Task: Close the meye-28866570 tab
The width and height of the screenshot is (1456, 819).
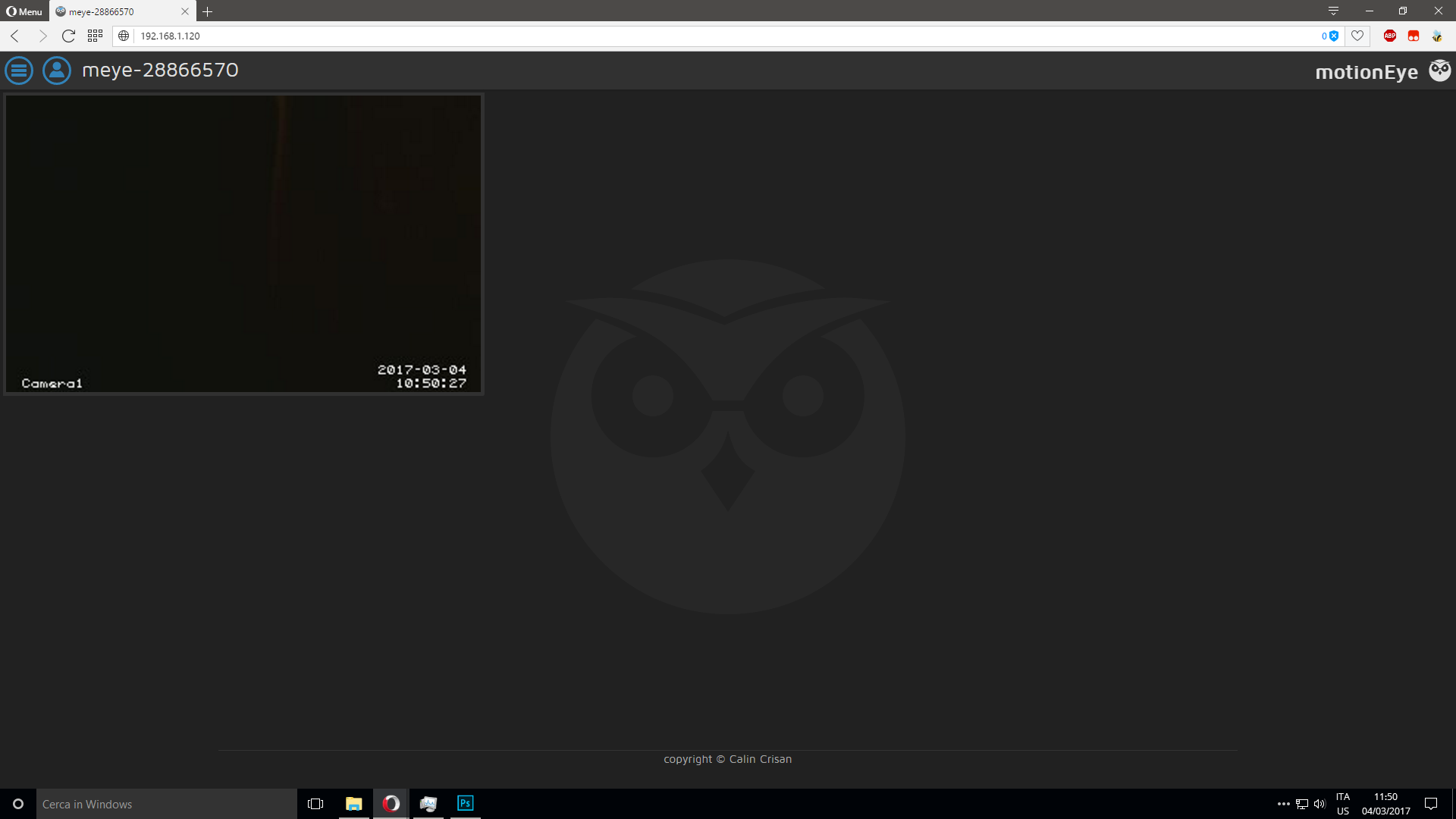Action: click(x=185, y=11)
